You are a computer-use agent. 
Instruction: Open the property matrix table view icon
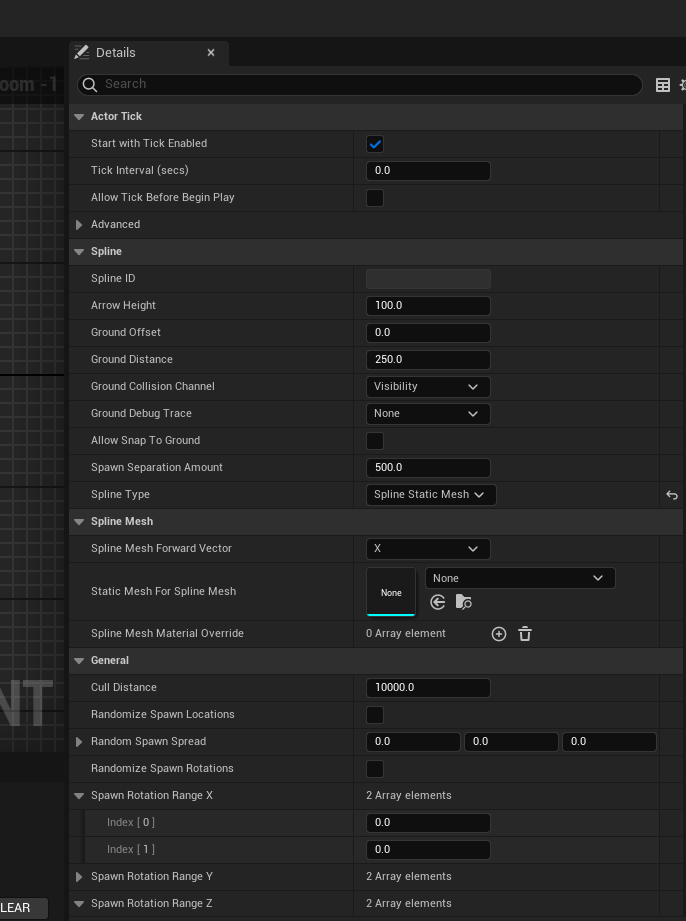click(662, 85)
